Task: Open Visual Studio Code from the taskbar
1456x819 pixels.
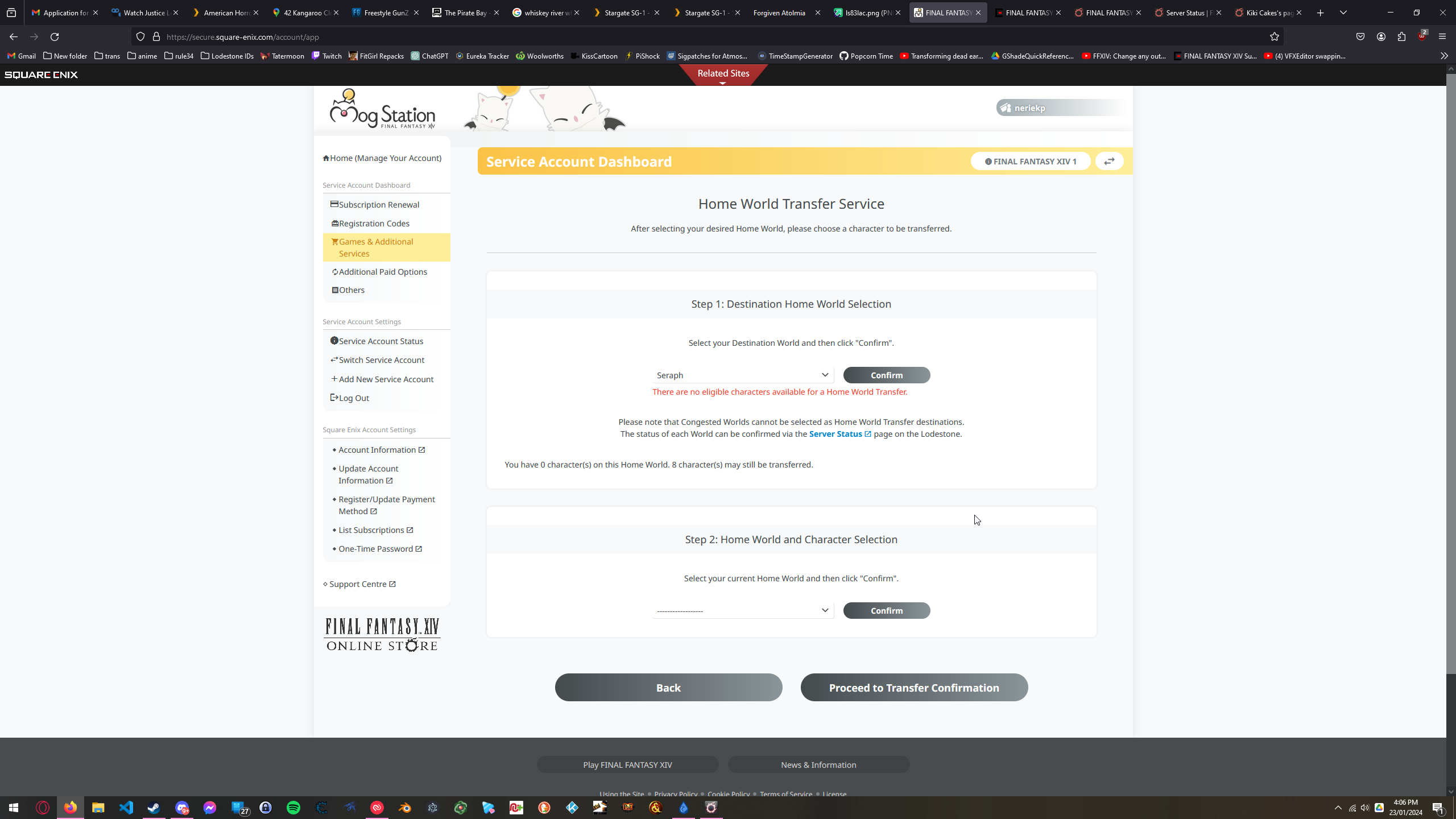Action: 126,808
